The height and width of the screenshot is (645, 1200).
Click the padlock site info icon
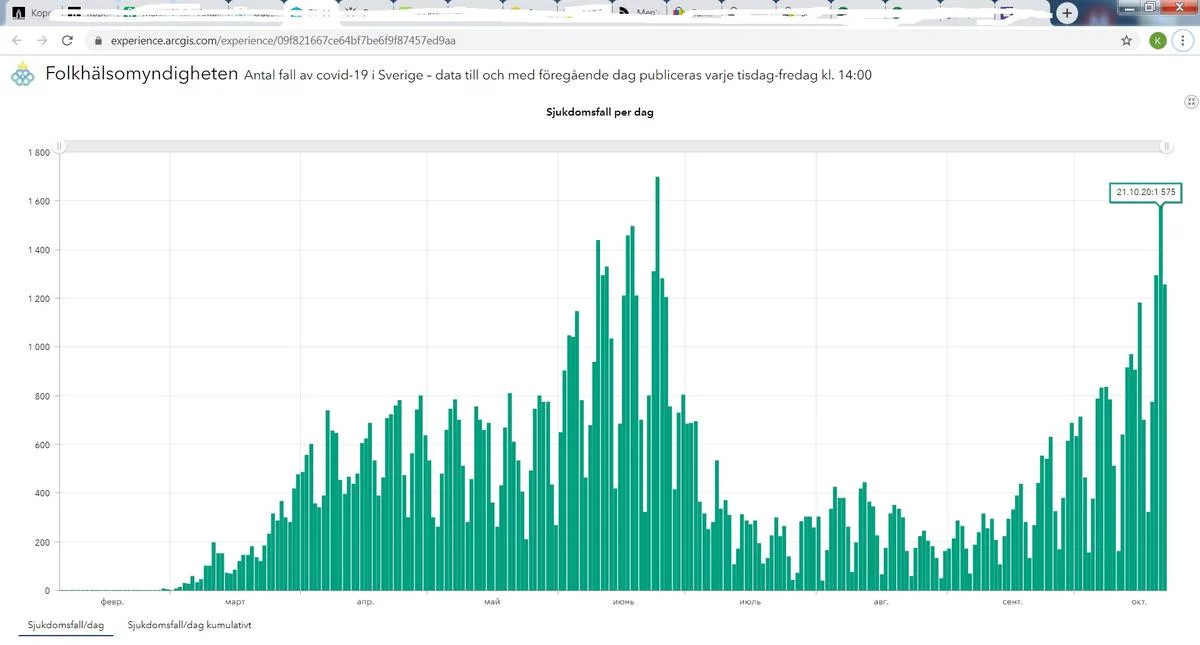click(x=97, y=41)
